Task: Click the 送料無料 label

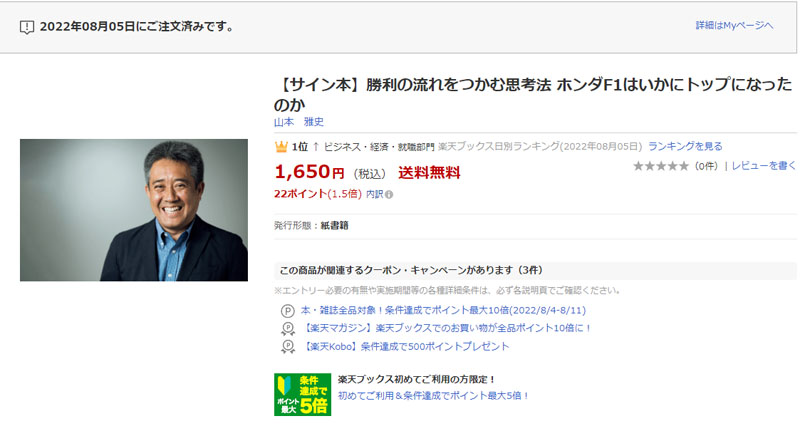Action: pyautogui.click(x=429, y=173)
